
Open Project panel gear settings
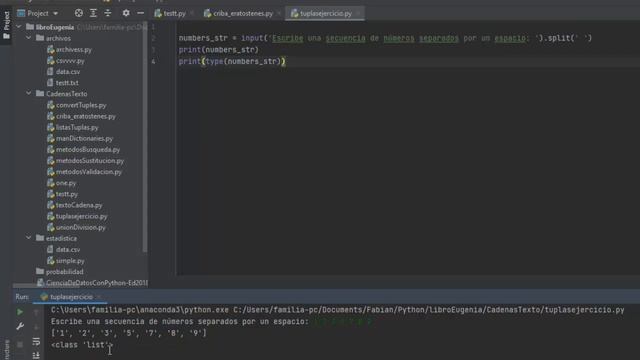[126, 13]
